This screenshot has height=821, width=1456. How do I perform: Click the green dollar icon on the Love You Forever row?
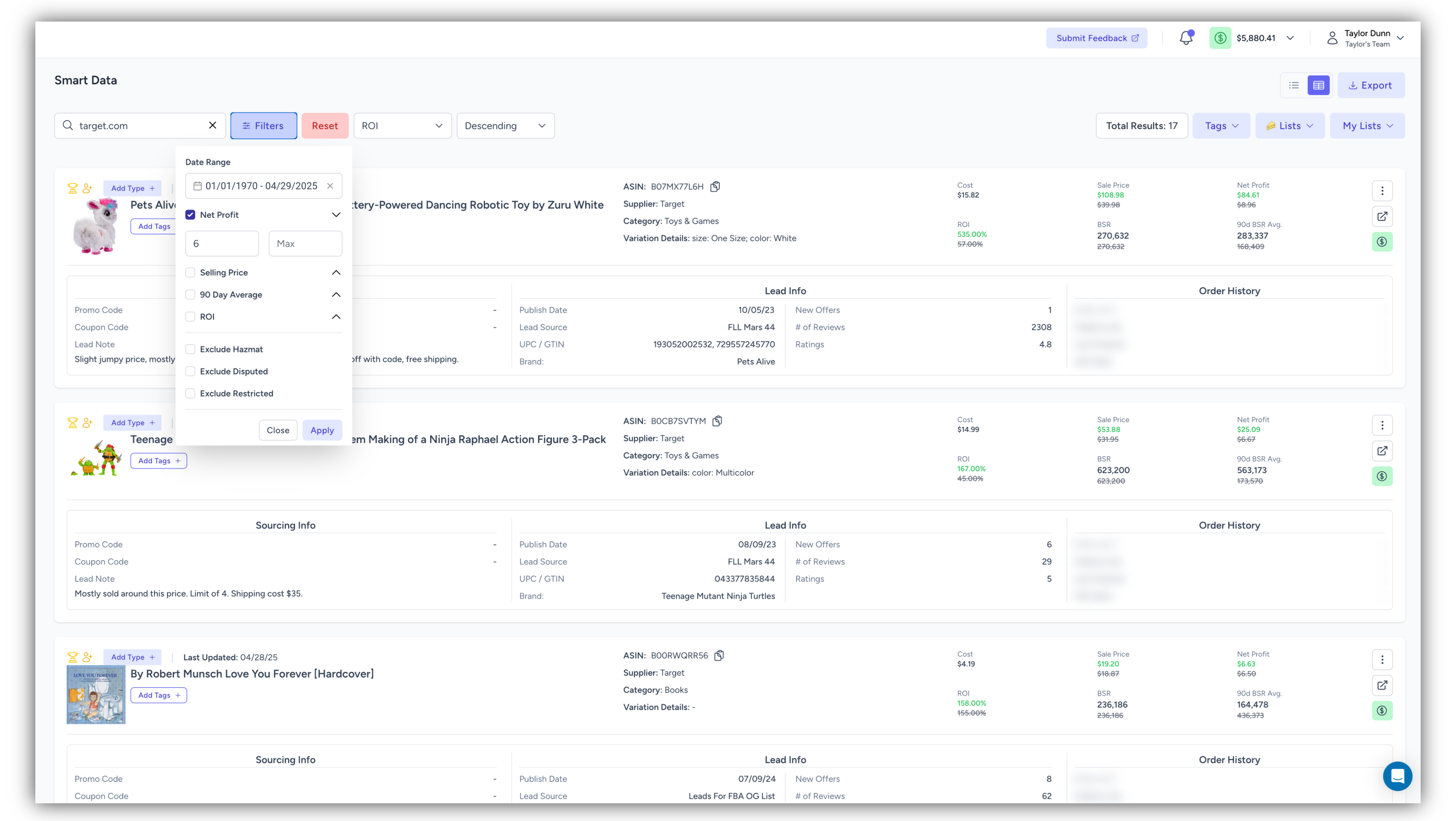pos(1383,711)
